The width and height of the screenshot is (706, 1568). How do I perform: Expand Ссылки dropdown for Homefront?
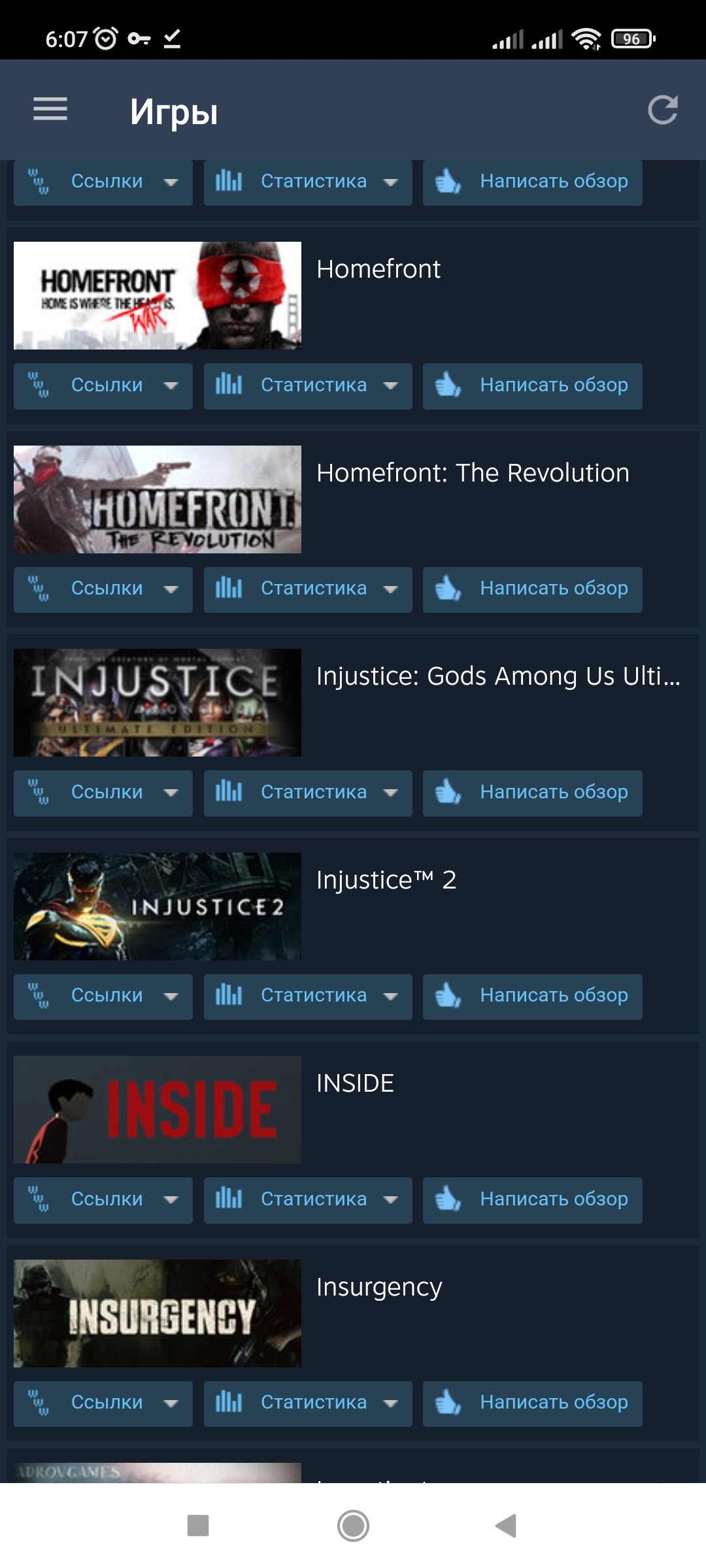coord(103,386)
